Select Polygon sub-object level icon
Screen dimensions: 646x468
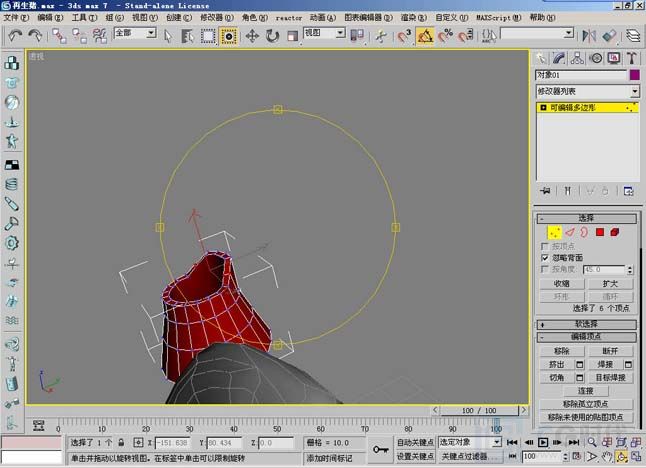pos(600,233)
